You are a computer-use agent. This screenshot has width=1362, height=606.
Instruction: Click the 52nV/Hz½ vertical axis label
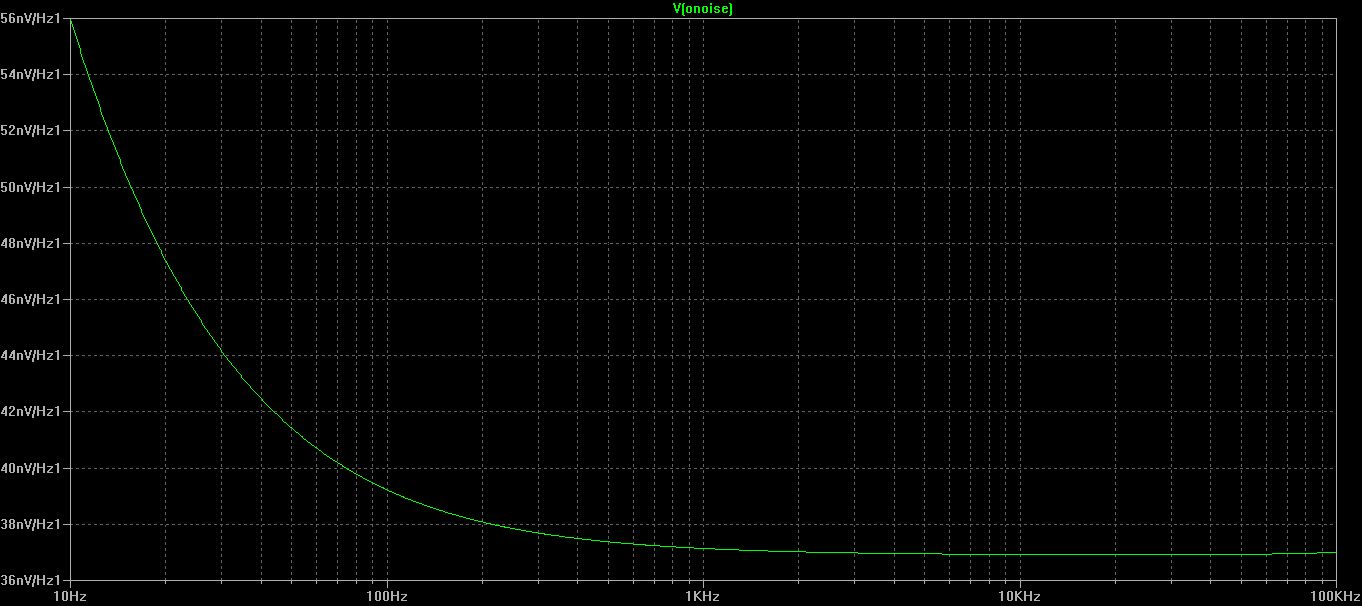30,130
